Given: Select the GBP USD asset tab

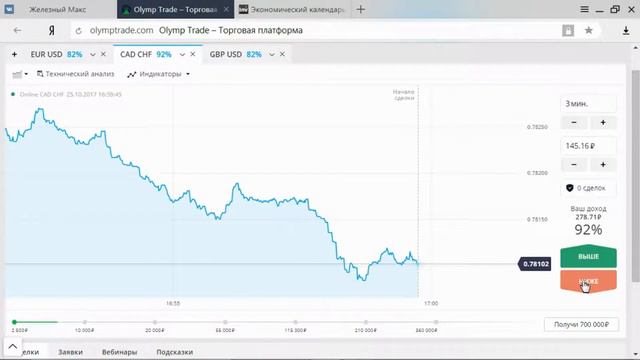Looking at the screenshot, I should click(x=236, y=54).
